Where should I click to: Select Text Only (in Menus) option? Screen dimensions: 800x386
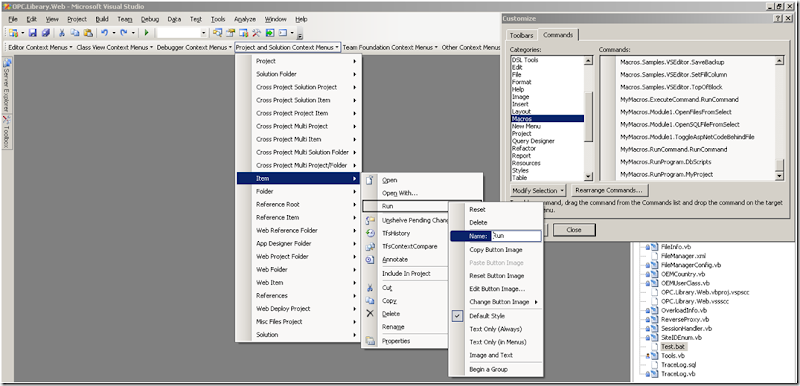pos(497,342)
